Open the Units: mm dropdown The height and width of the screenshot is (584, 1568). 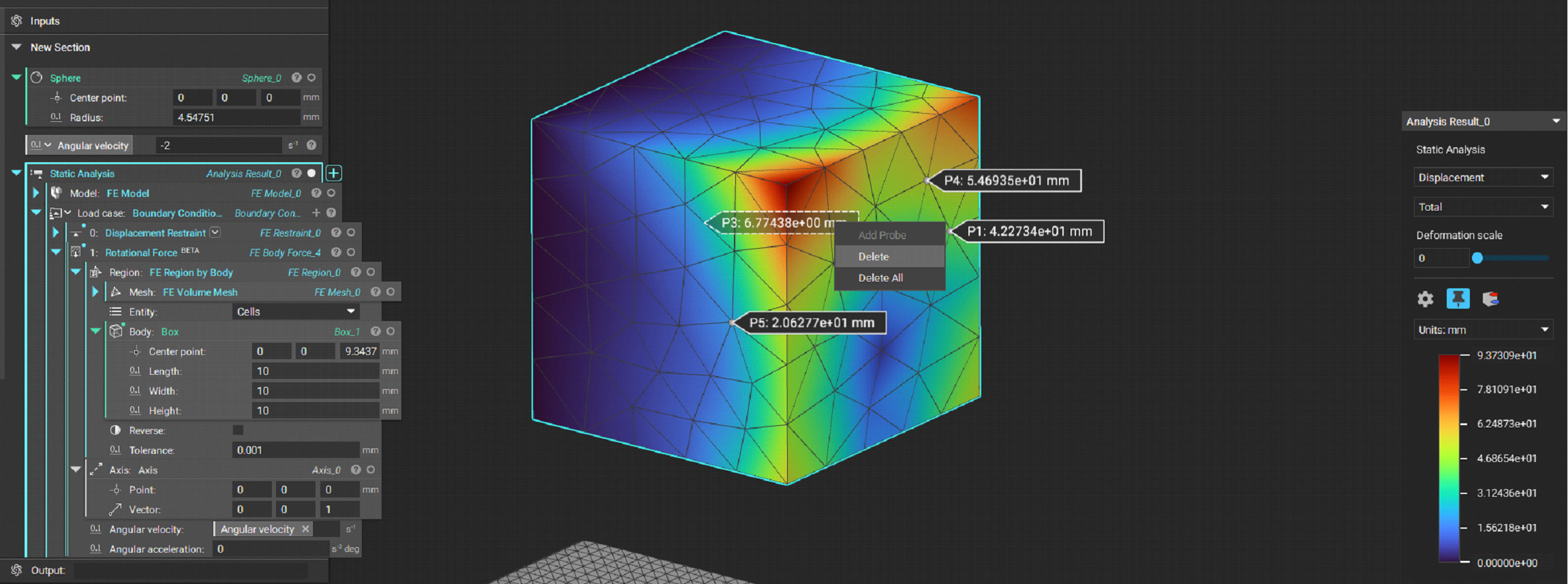1484,330
